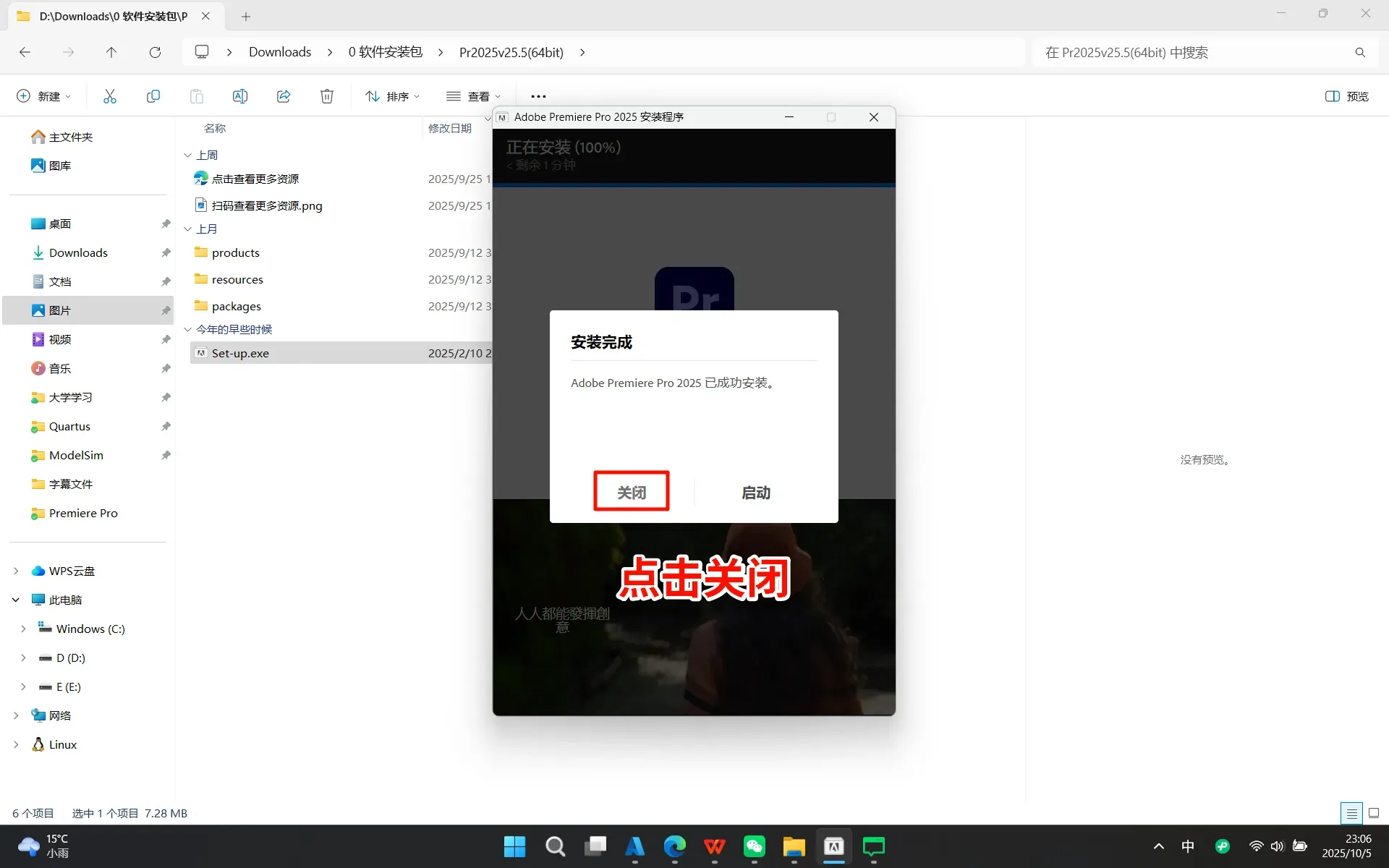Toggle the preview pane button
This screenshot has width=1389, height=868.
pos(1346,96)
